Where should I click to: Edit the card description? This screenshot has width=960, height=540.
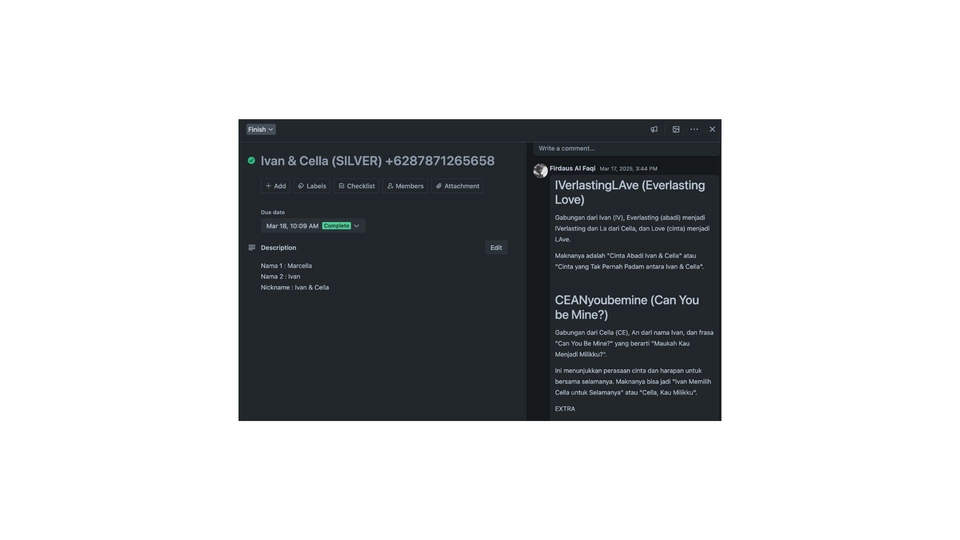496,248
